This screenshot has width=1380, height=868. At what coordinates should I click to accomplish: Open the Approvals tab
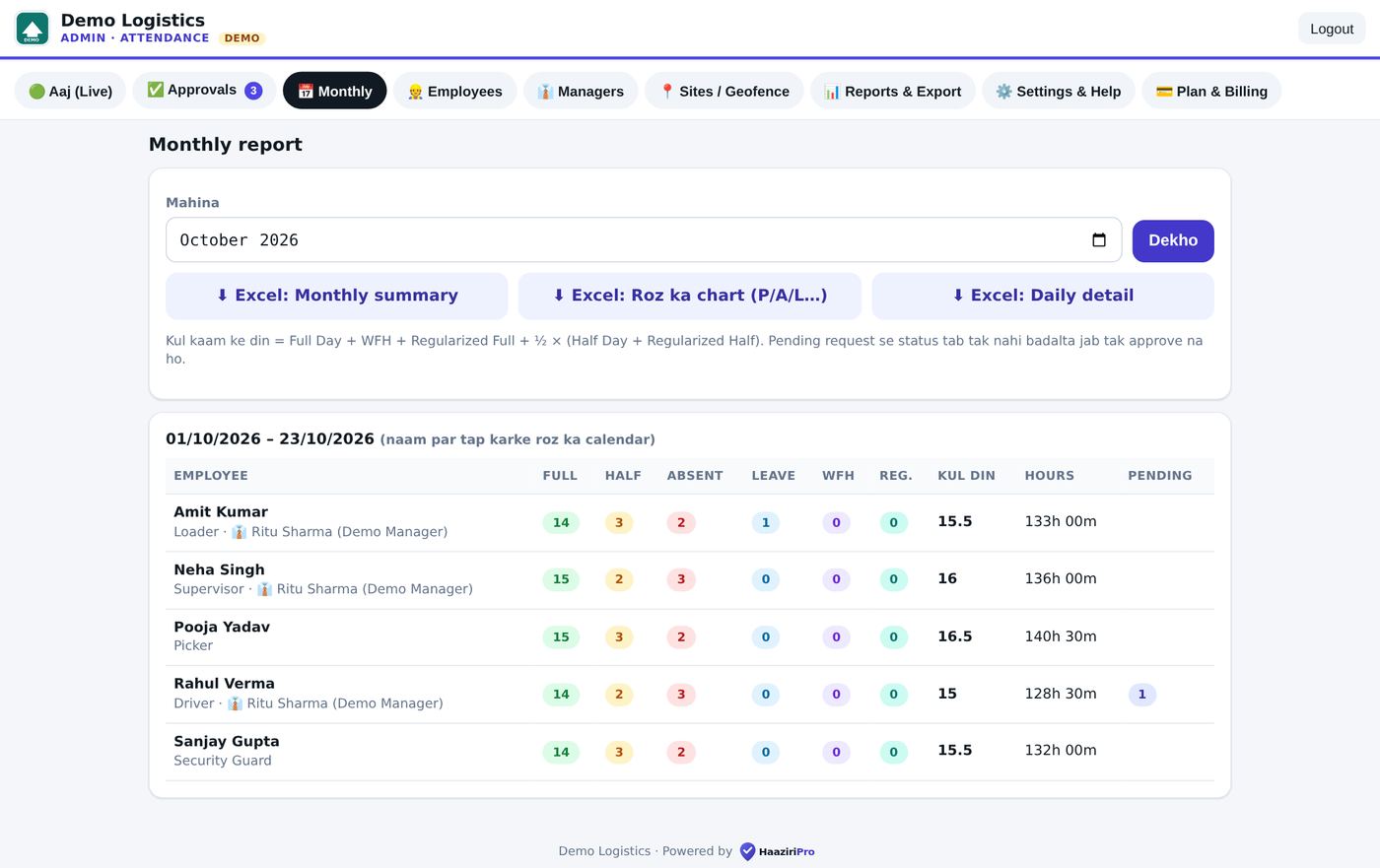pyautogui.click(x=204, y=91)
